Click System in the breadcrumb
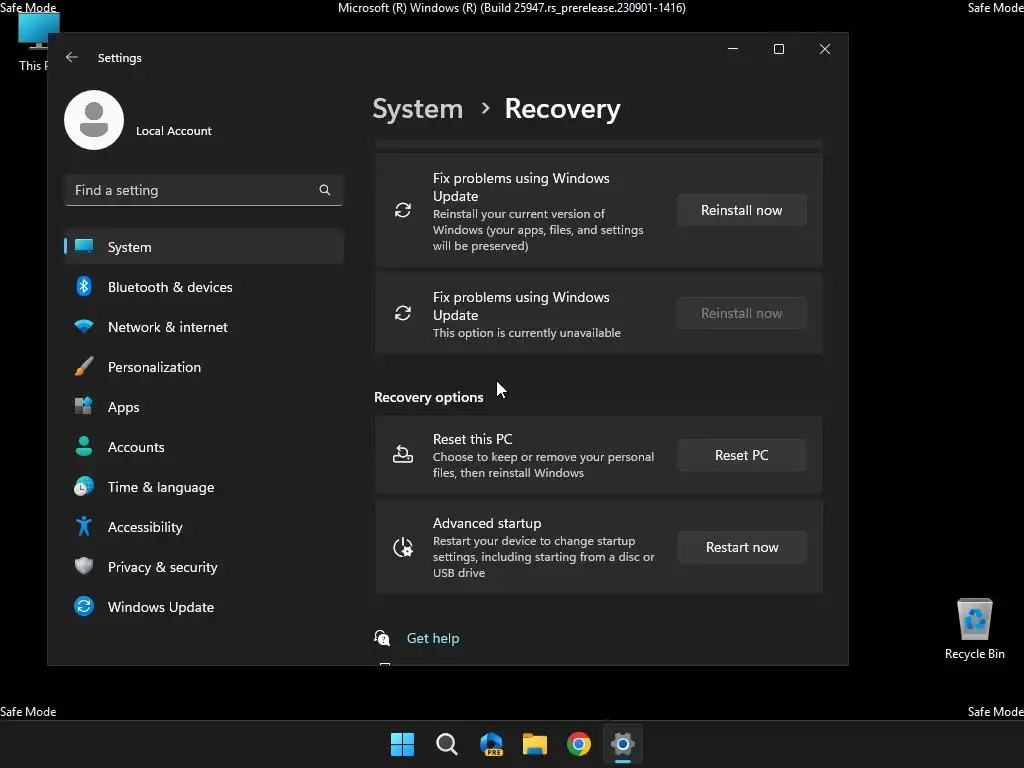 coord(417,108)
